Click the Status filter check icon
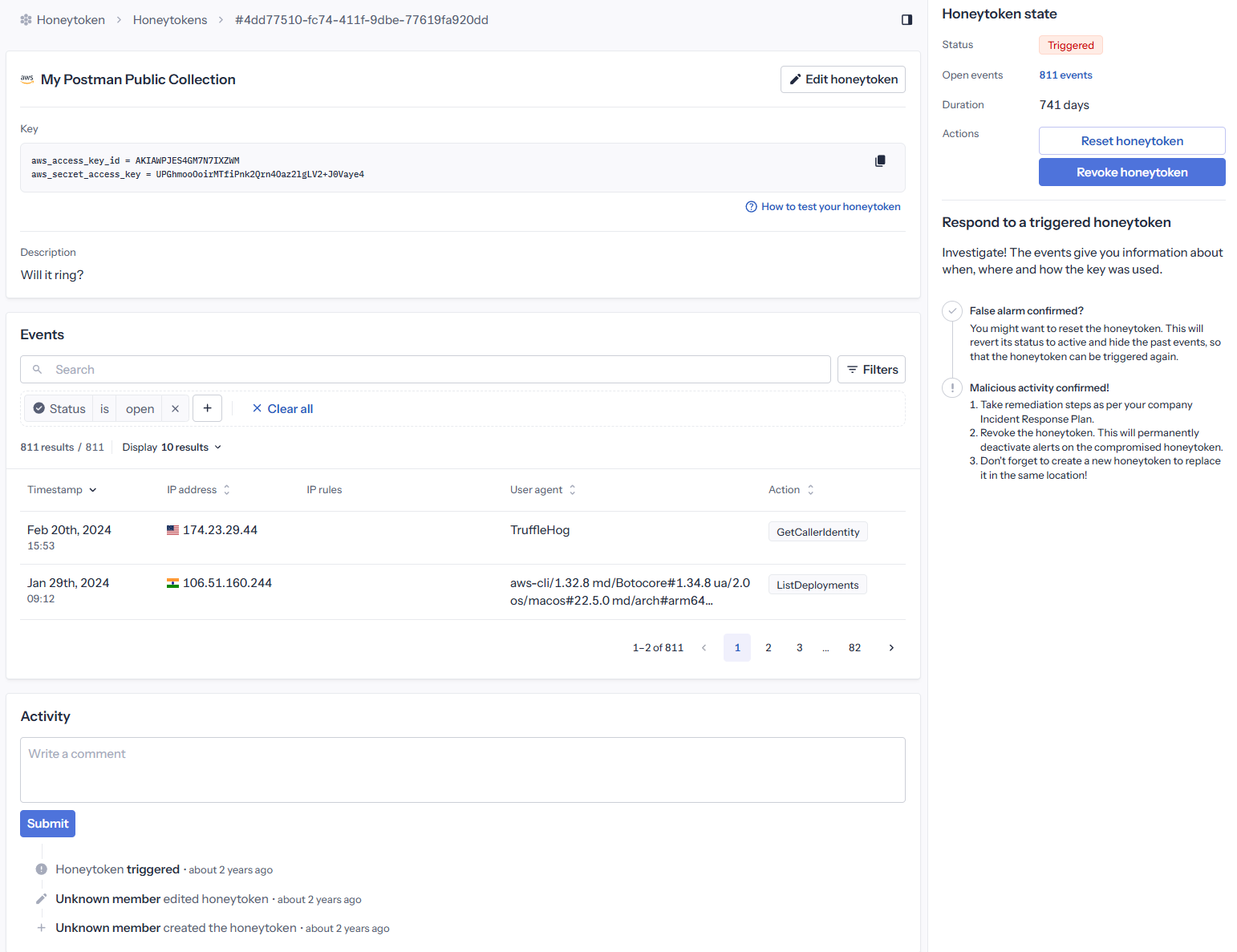The height and width of the screenshot is (952, 1237). [39, 409]
